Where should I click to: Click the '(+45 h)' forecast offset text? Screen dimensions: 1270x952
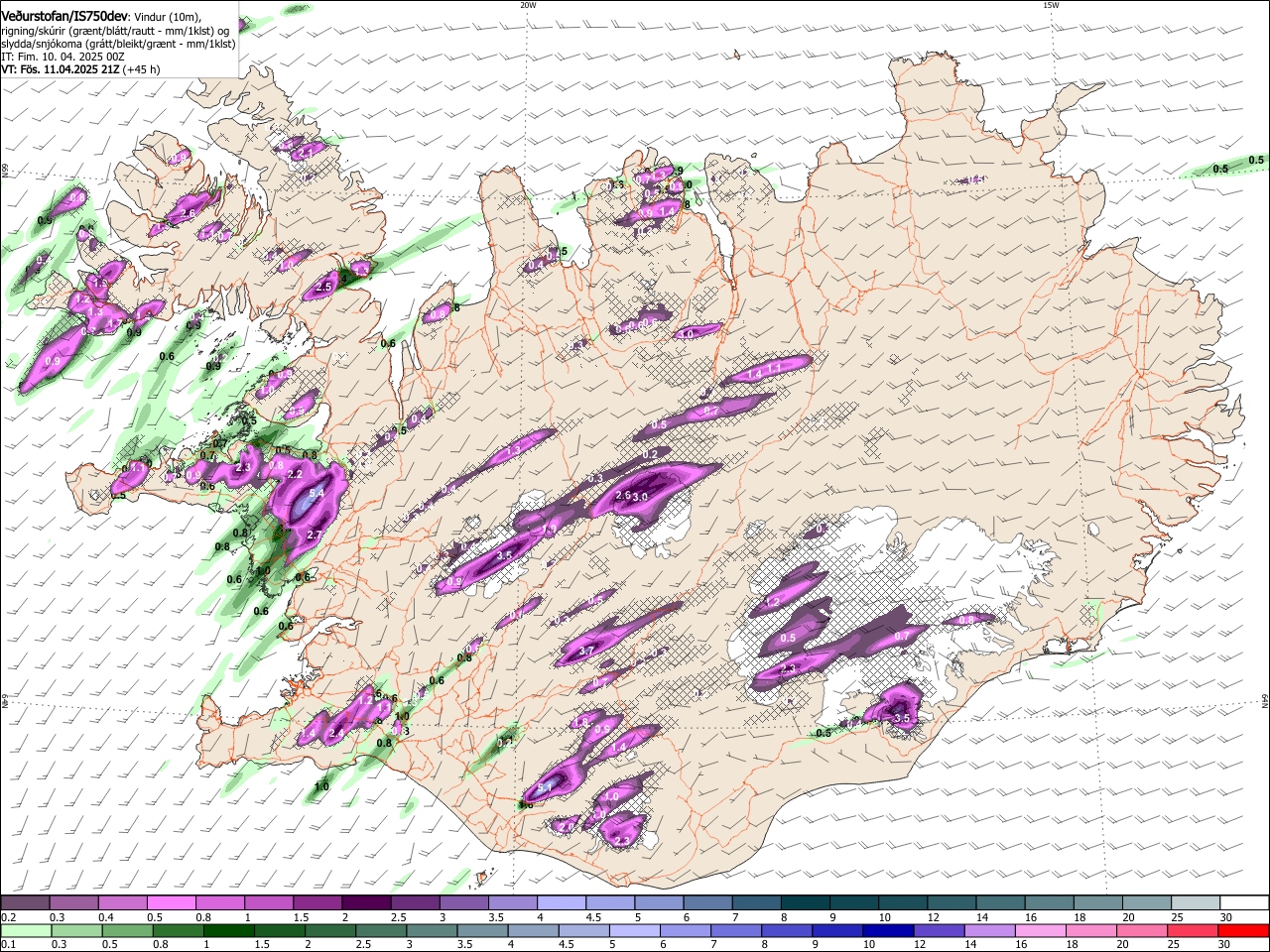141,69
